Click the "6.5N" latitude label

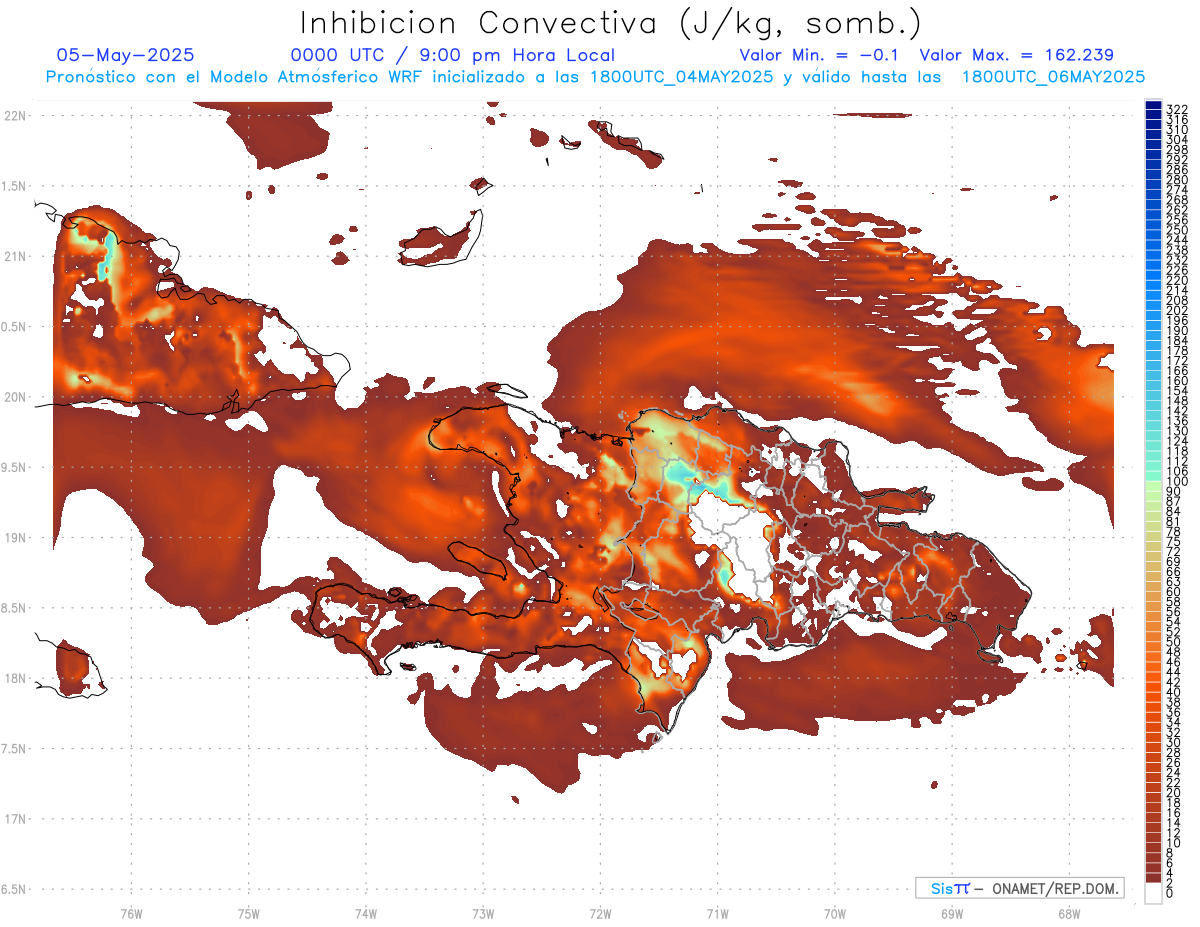13,889
